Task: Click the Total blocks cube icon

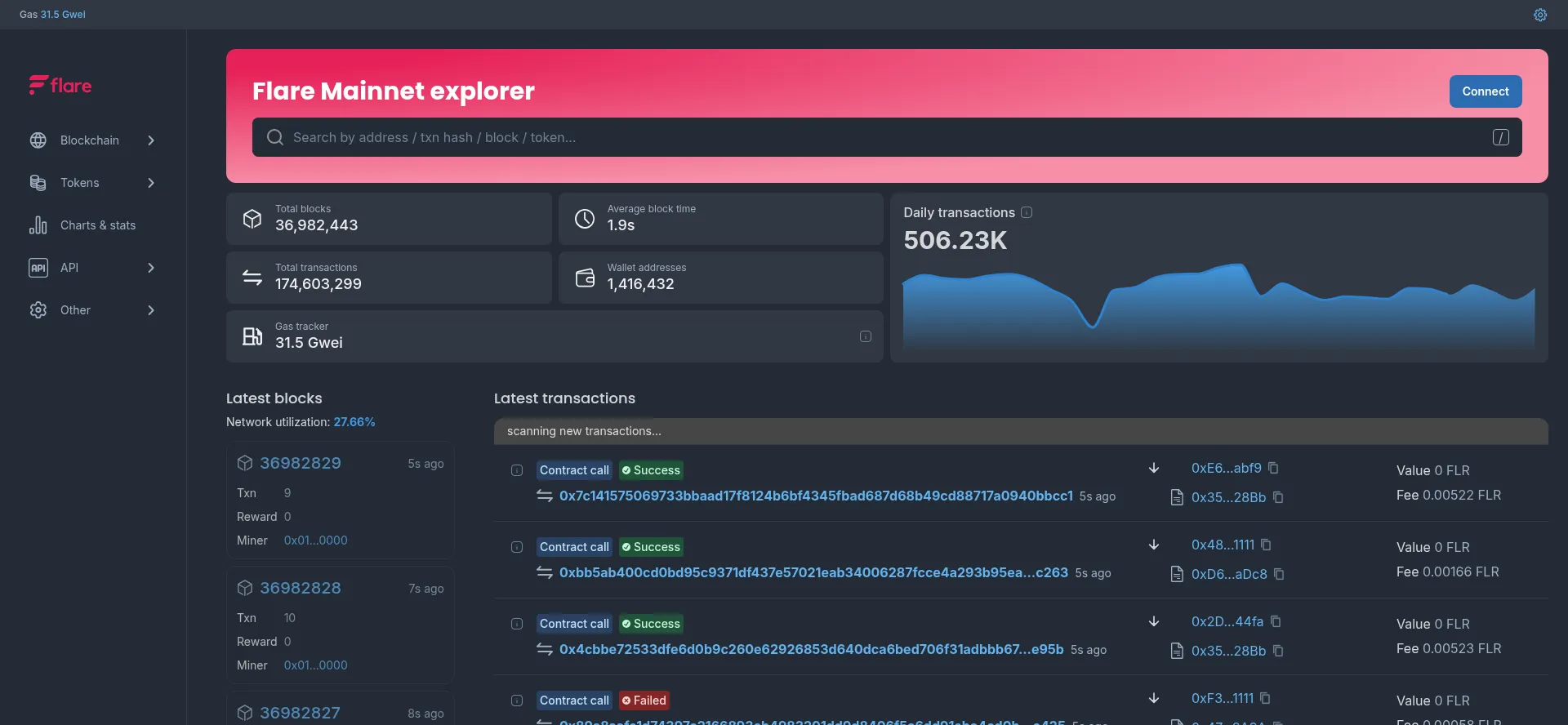Action: click(252, 219)
